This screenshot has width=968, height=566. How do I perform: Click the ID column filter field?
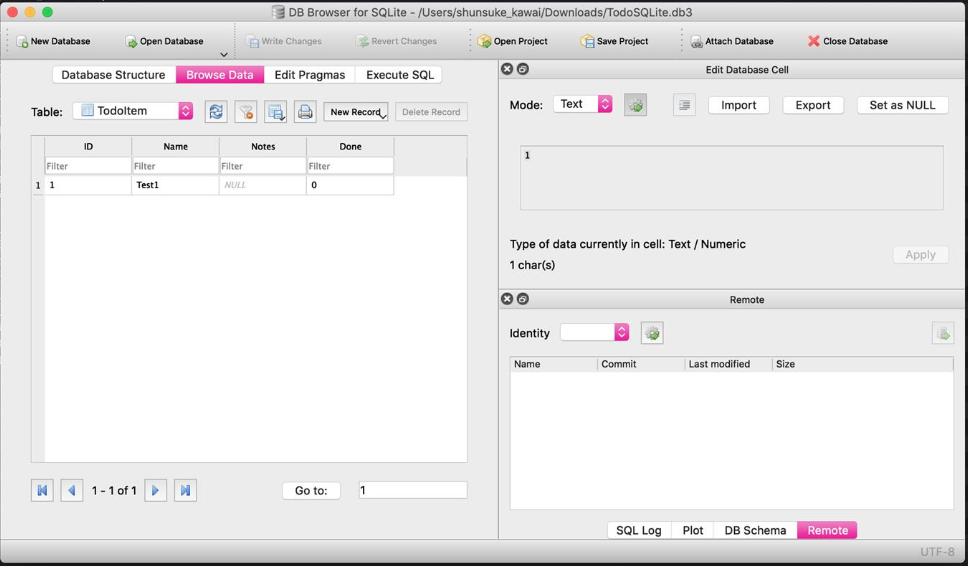[x=88, y=166]
